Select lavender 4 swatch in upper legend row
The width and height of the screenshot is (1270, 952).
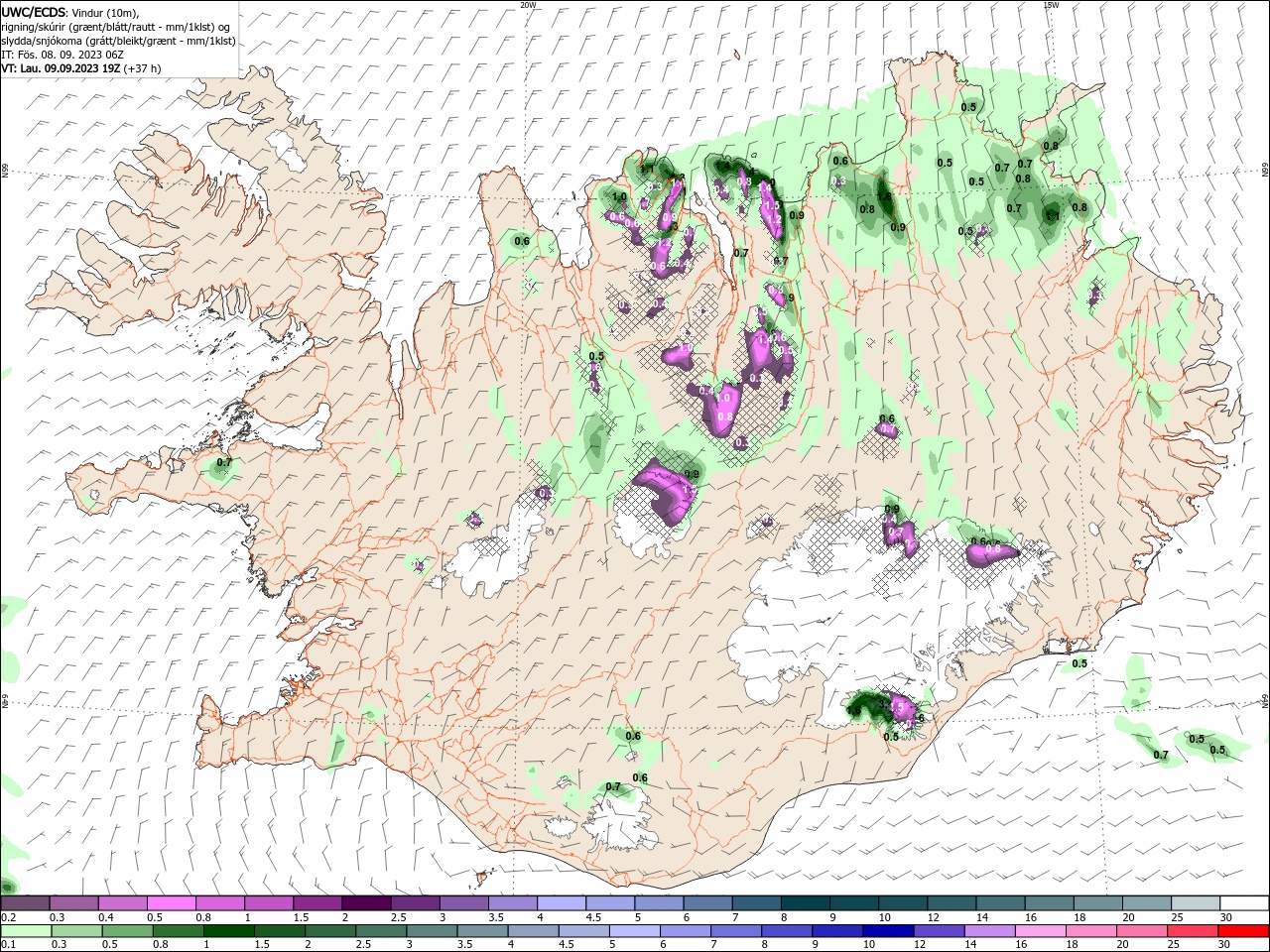[x=561, y=903]
